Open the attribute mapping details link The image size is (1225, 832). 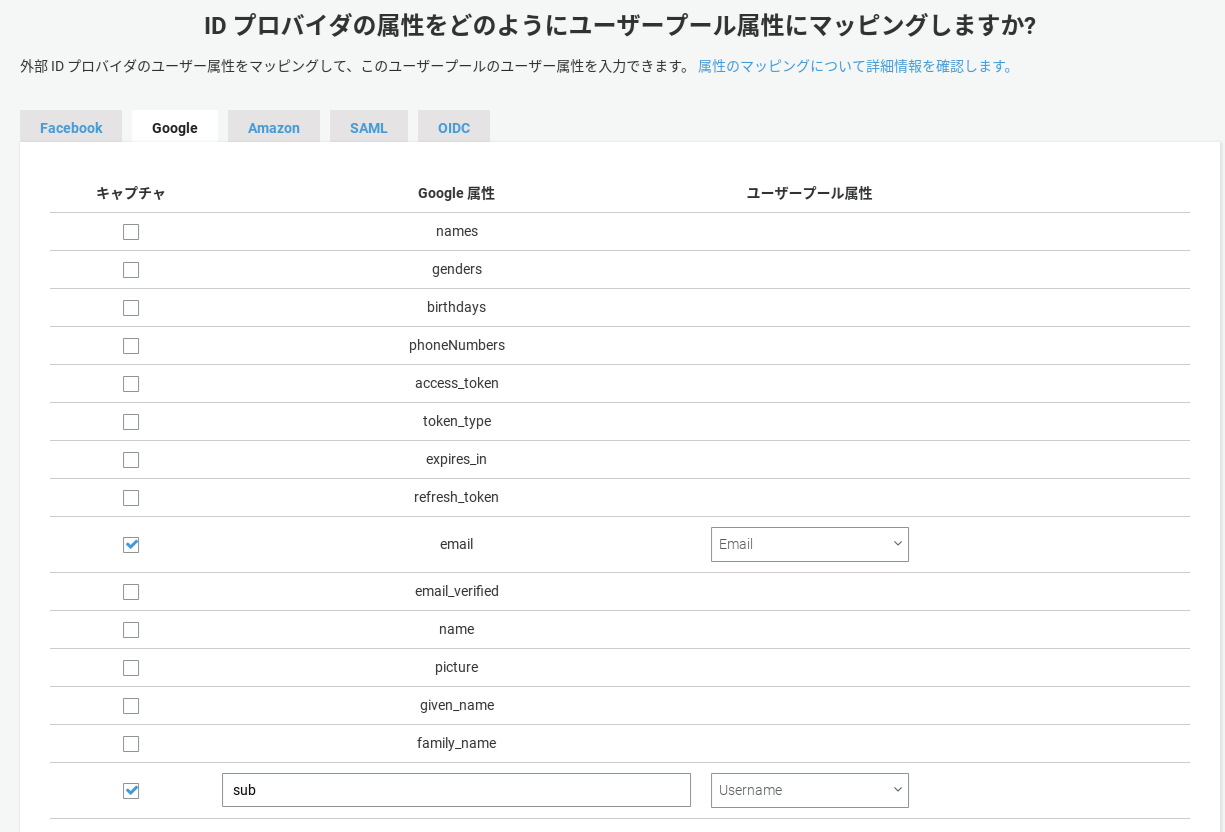856,67
